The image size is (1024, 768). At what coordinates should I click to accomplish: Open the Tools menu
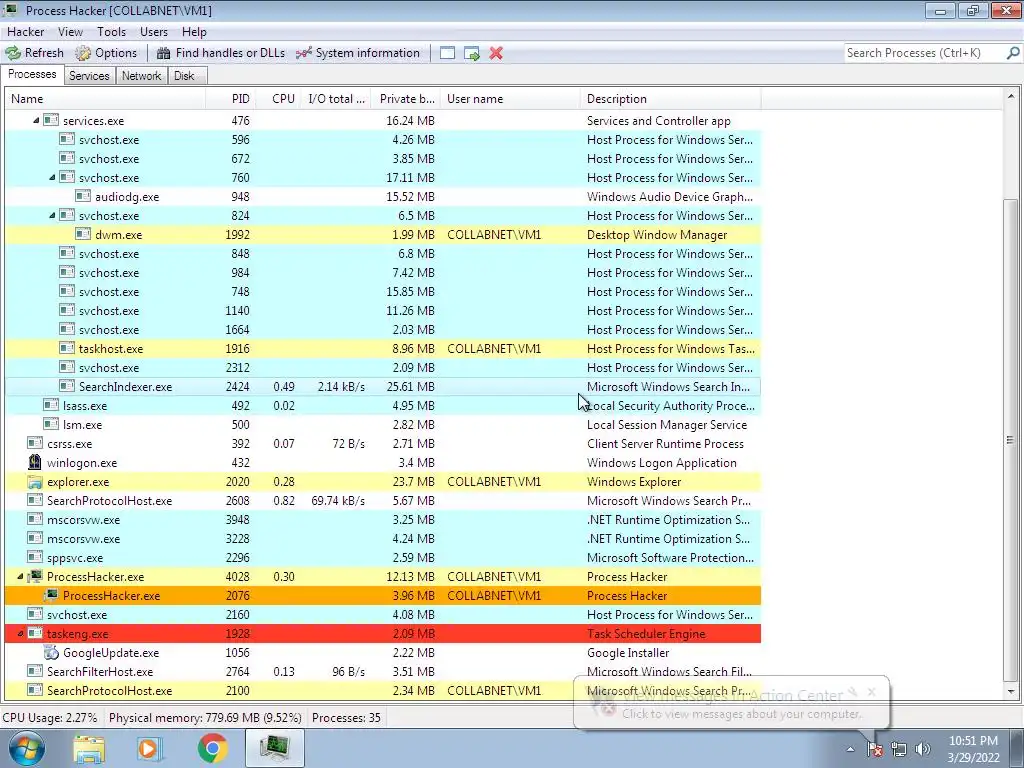click(111, 32)
